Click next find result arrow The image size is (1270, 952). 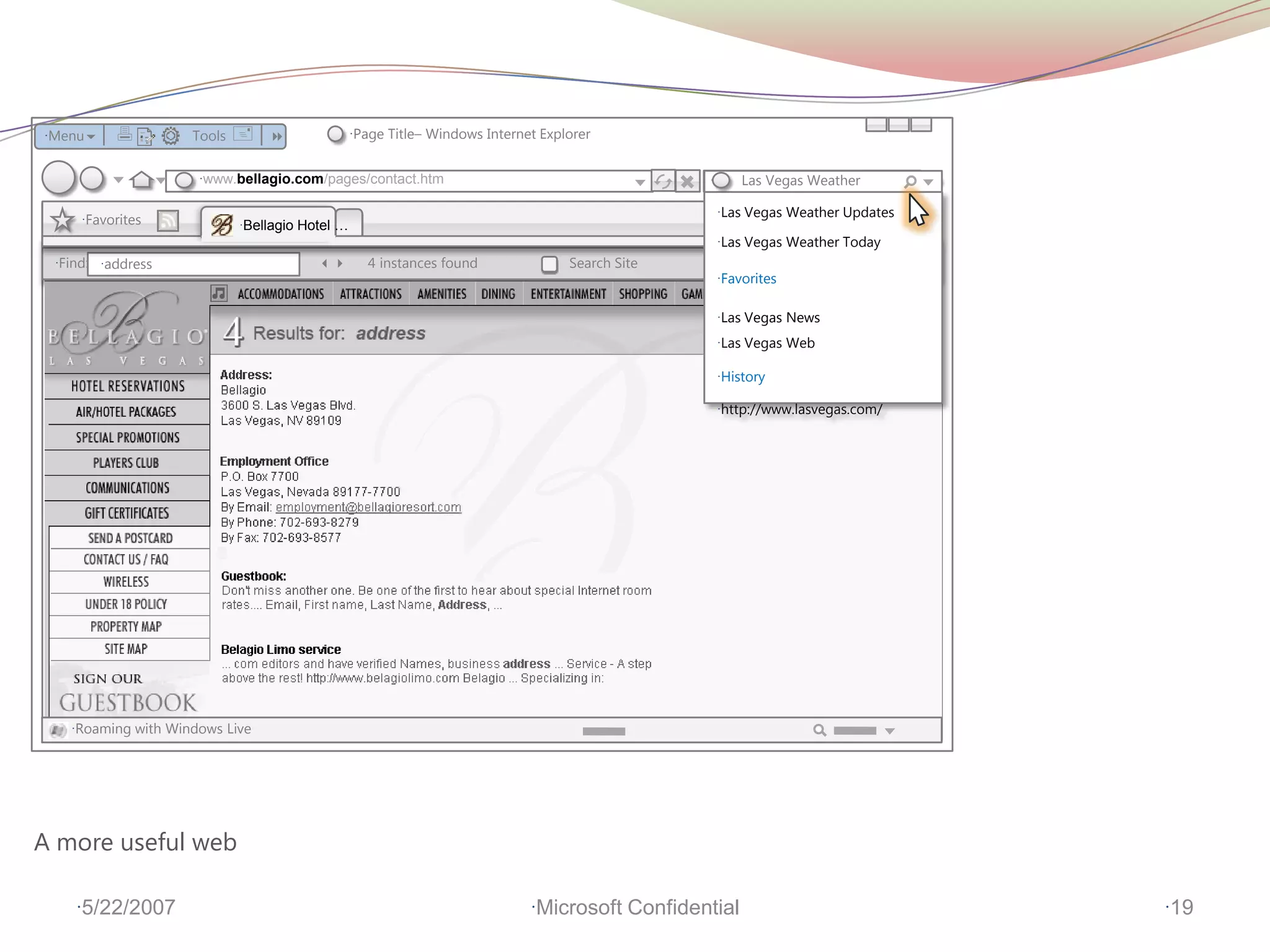coord(340,263)
